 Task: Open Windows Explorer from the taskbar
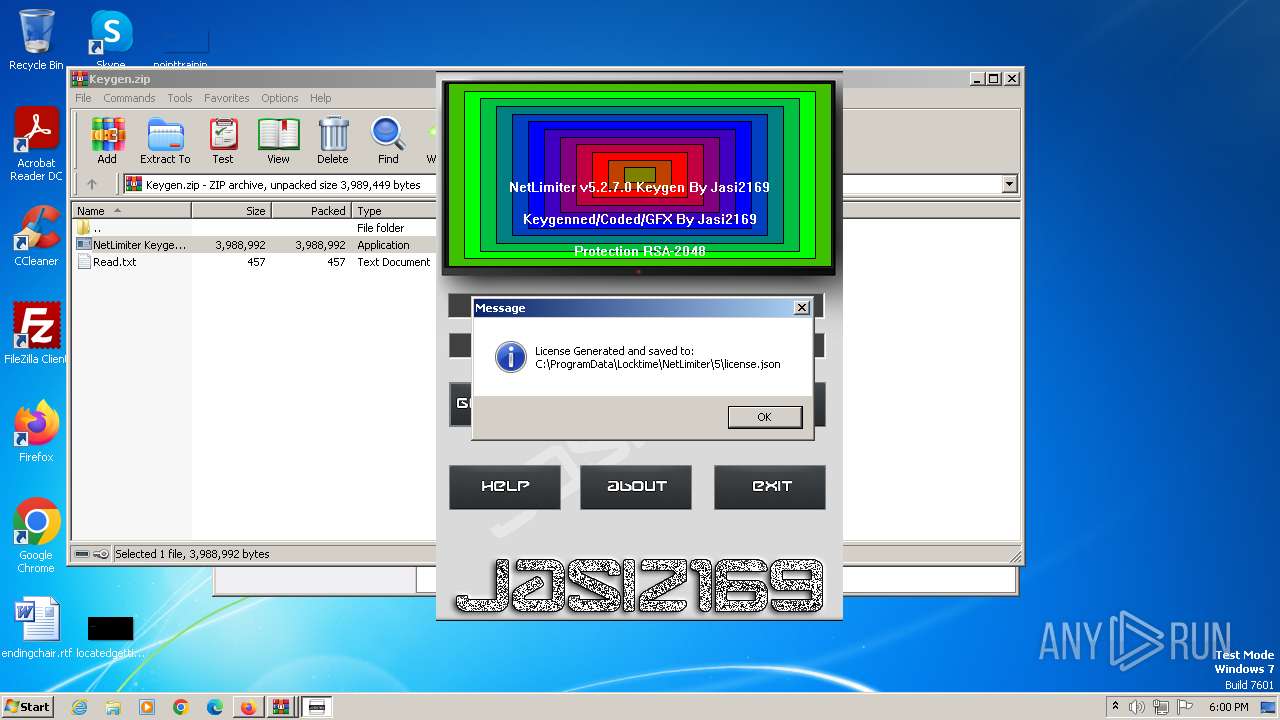(113, 707)
